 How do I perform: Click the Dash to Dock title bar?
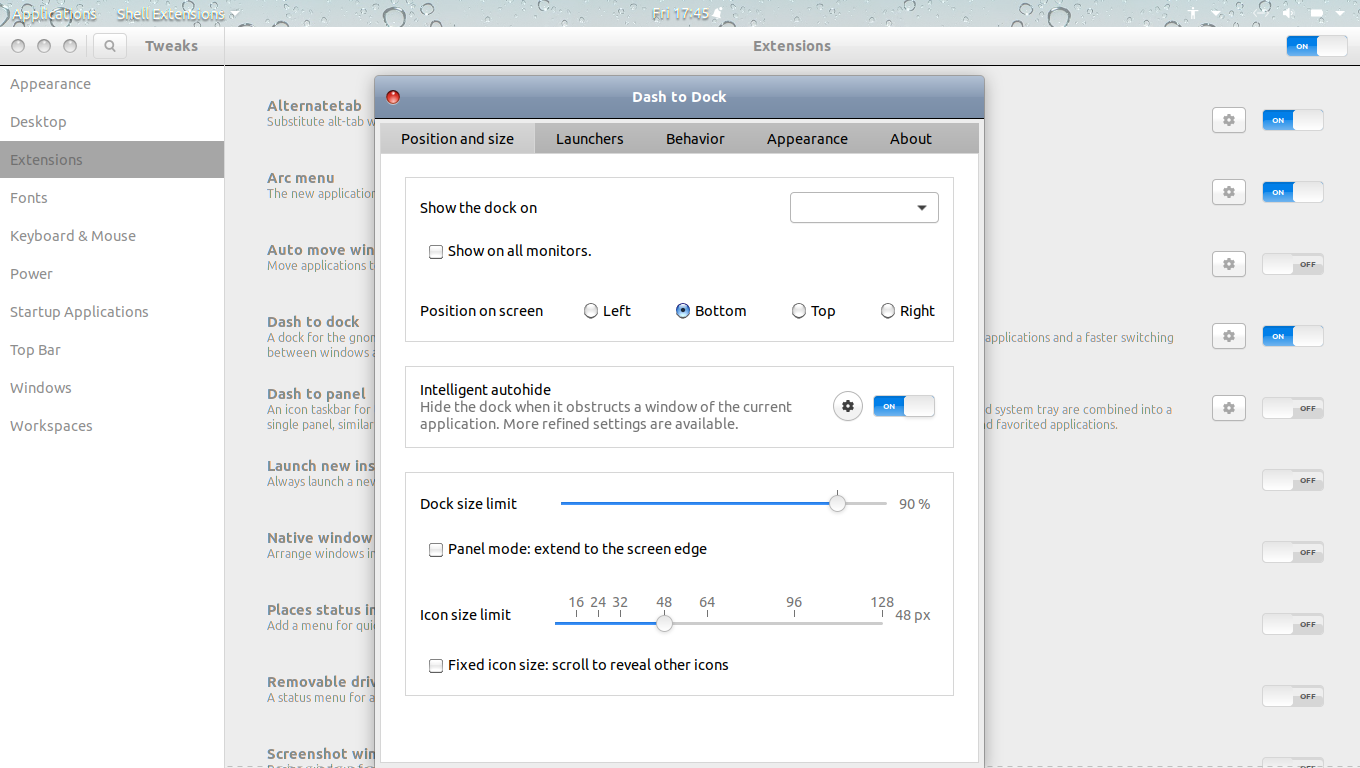[x=679, y=97]
